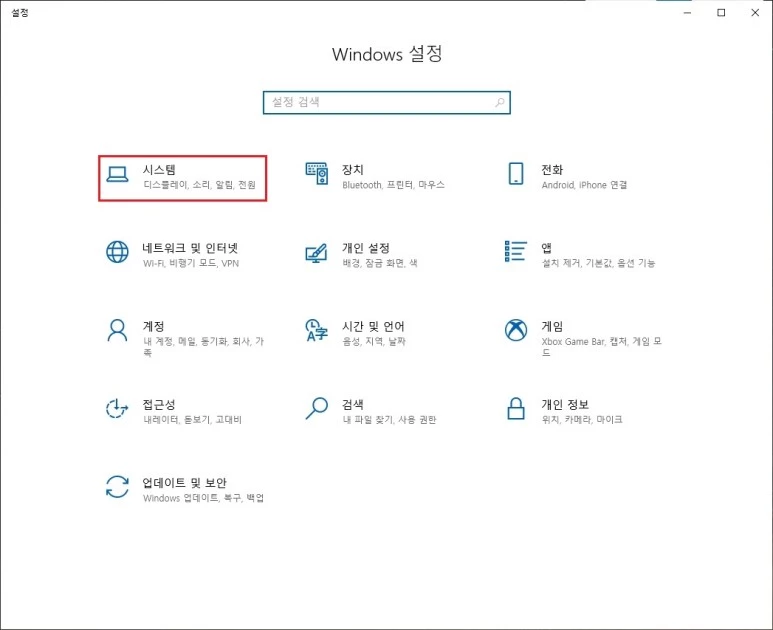Open the 시스템 laptop icon
Viewport: 773px width, 630px height.
[x=117, y=174]
